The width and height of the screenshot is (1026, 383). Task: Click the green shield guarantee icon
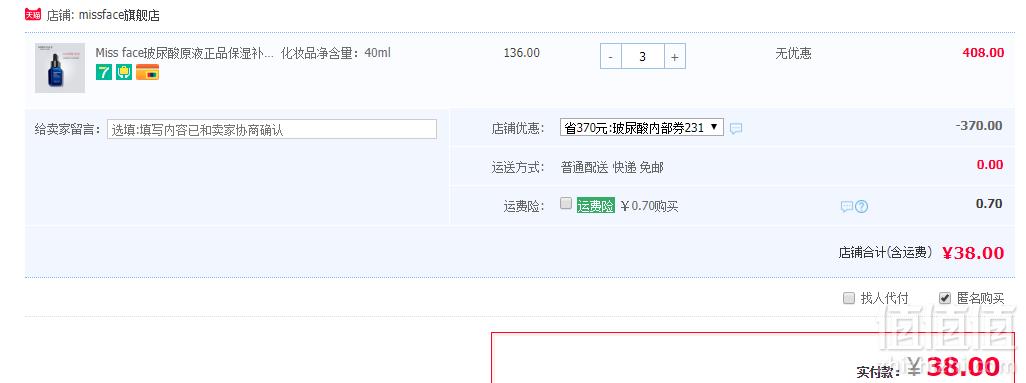point(124,72)
